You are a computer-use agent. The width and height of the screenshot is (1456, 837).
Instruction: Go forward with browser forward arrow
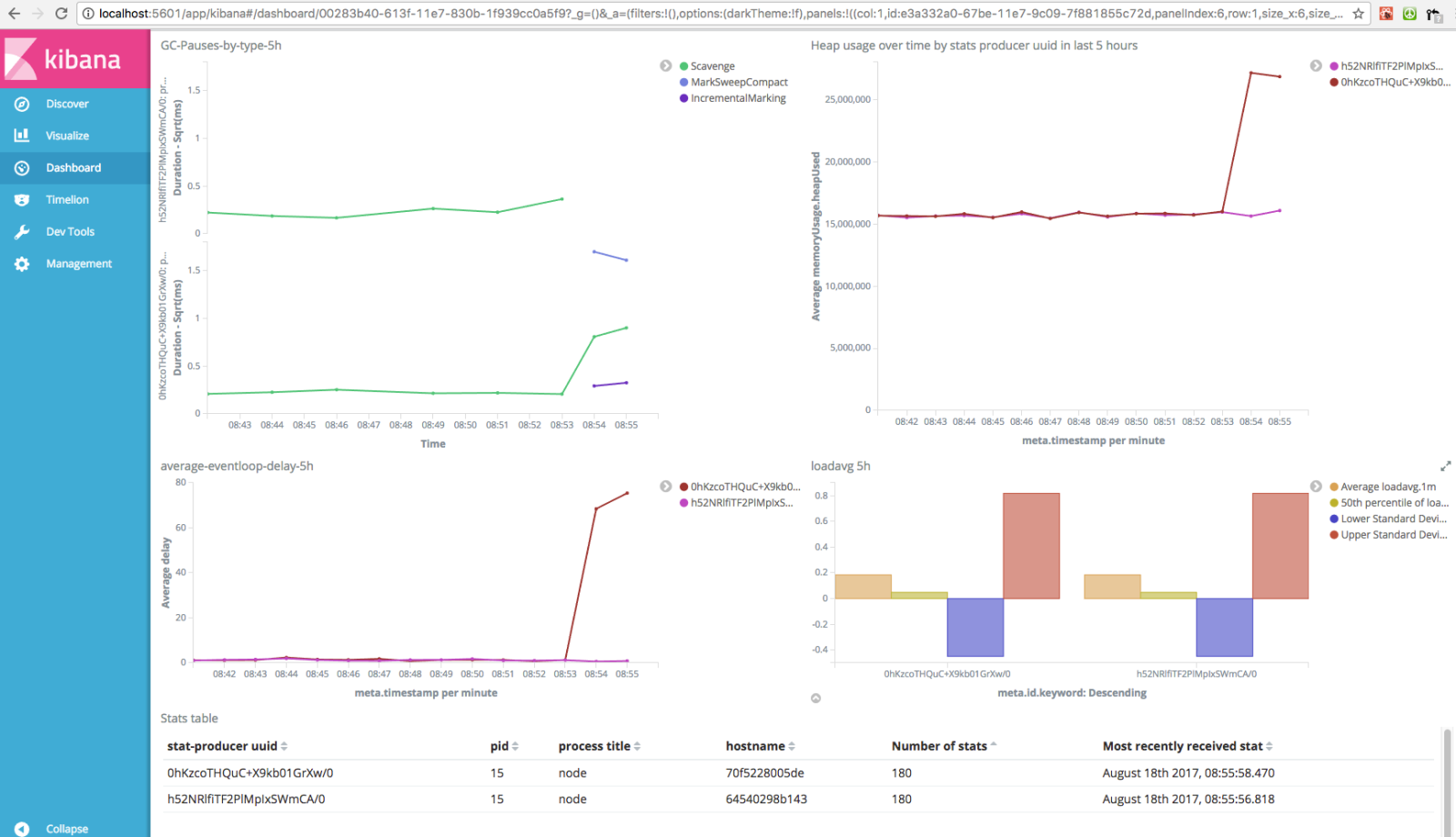click(37, 14)
